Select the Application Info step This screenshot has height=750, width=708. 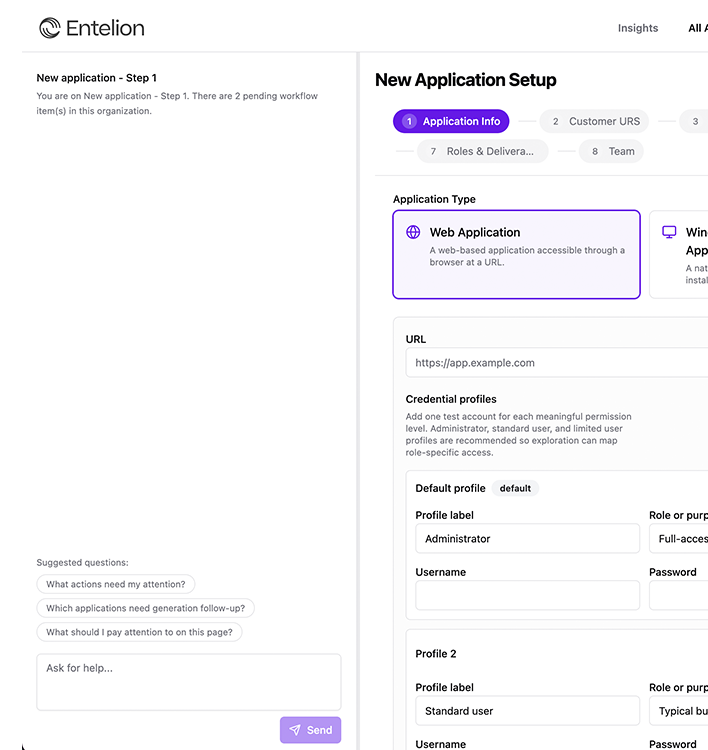coord(451,121)
